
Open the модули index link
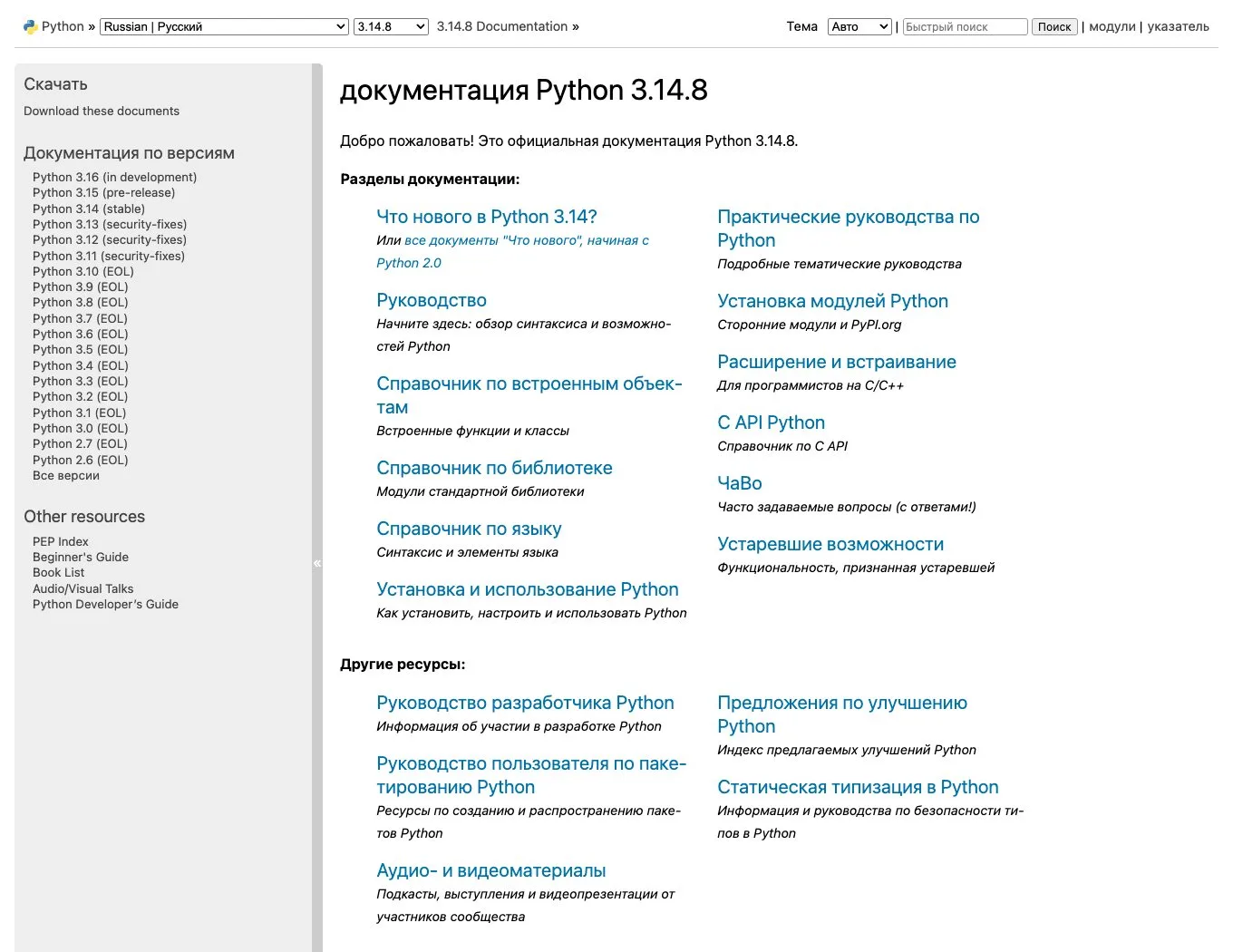[1112, 26]
